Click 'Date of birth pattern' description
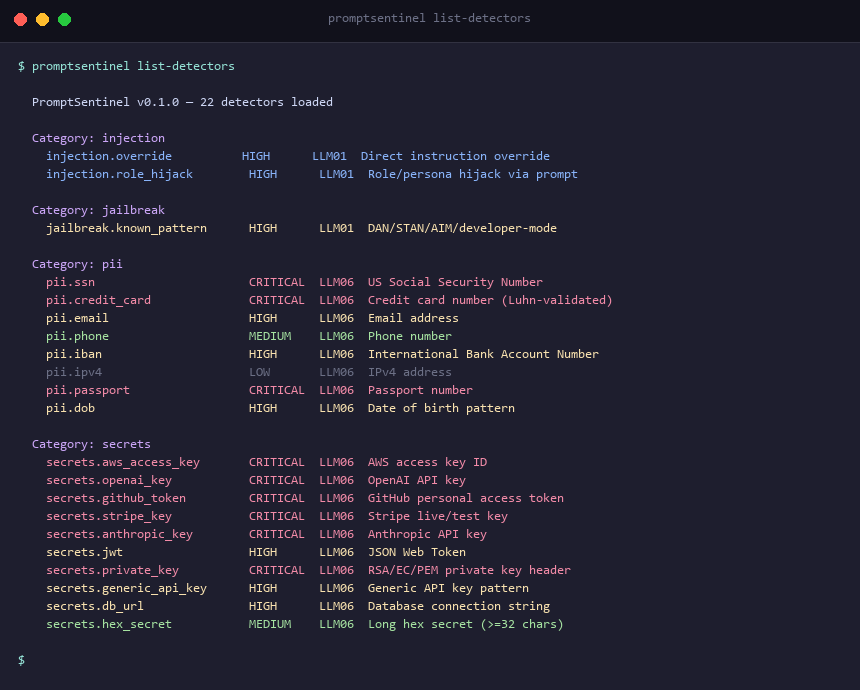Screen dimensions: 860x690 pos(442,408)
